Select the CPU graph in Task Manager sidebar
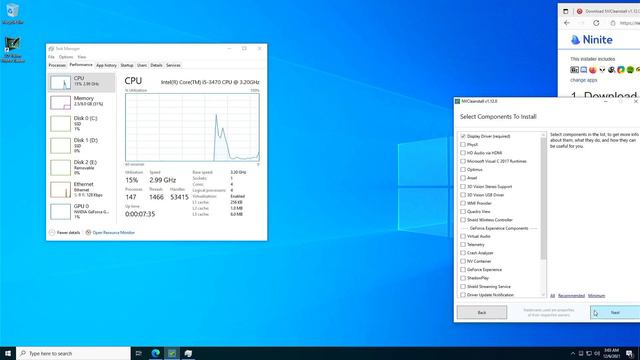640x360 pixels. coord(81,82)
